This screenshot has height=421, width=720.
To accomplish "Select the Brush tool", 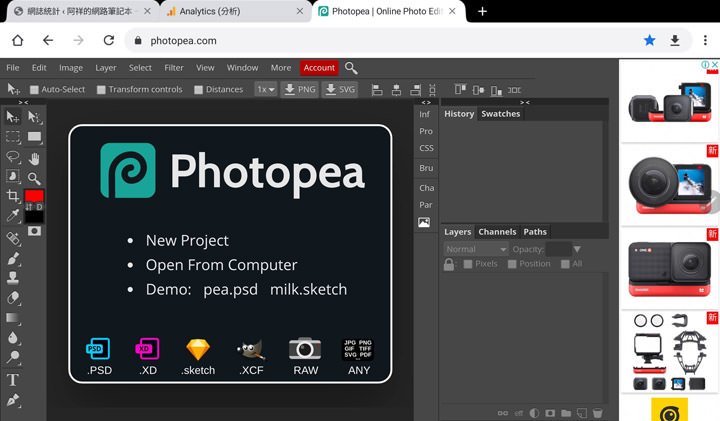I will pos(12,258).
